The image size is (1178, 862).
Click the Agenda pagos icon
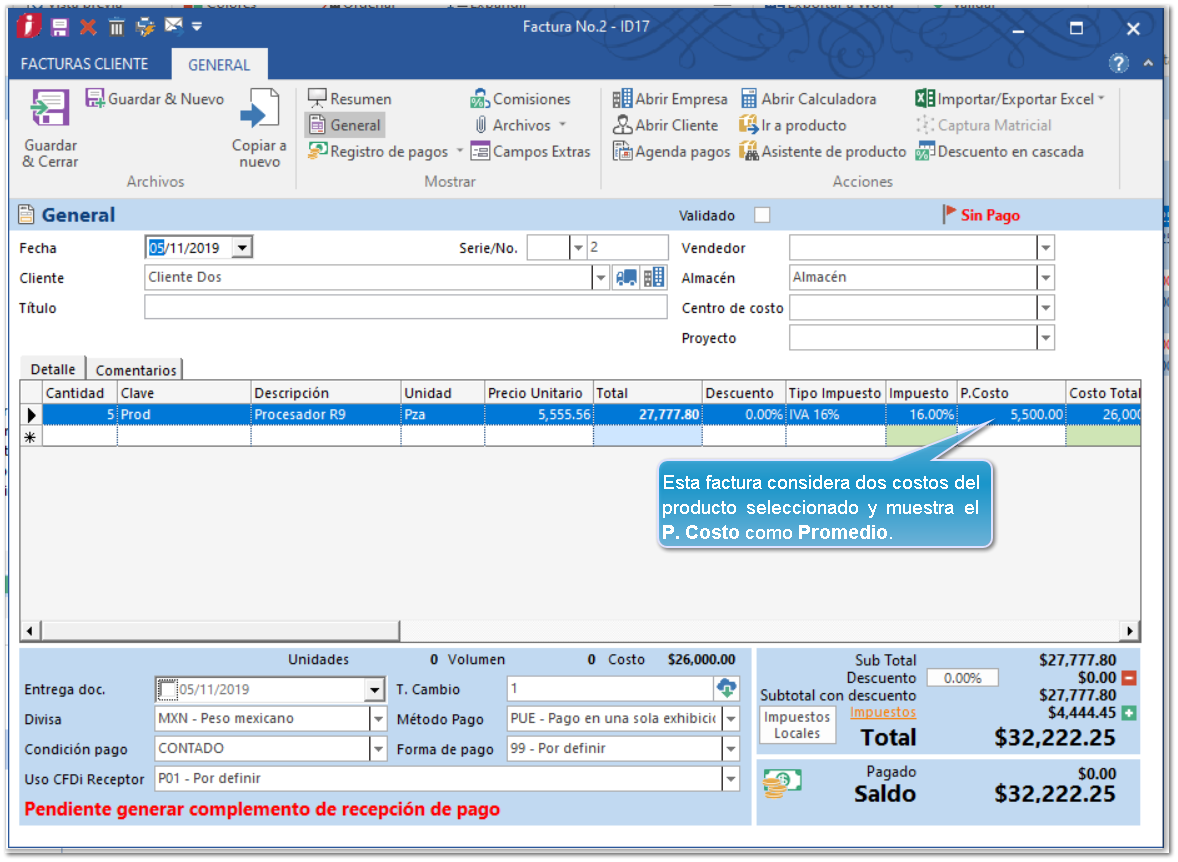[622, 152]
